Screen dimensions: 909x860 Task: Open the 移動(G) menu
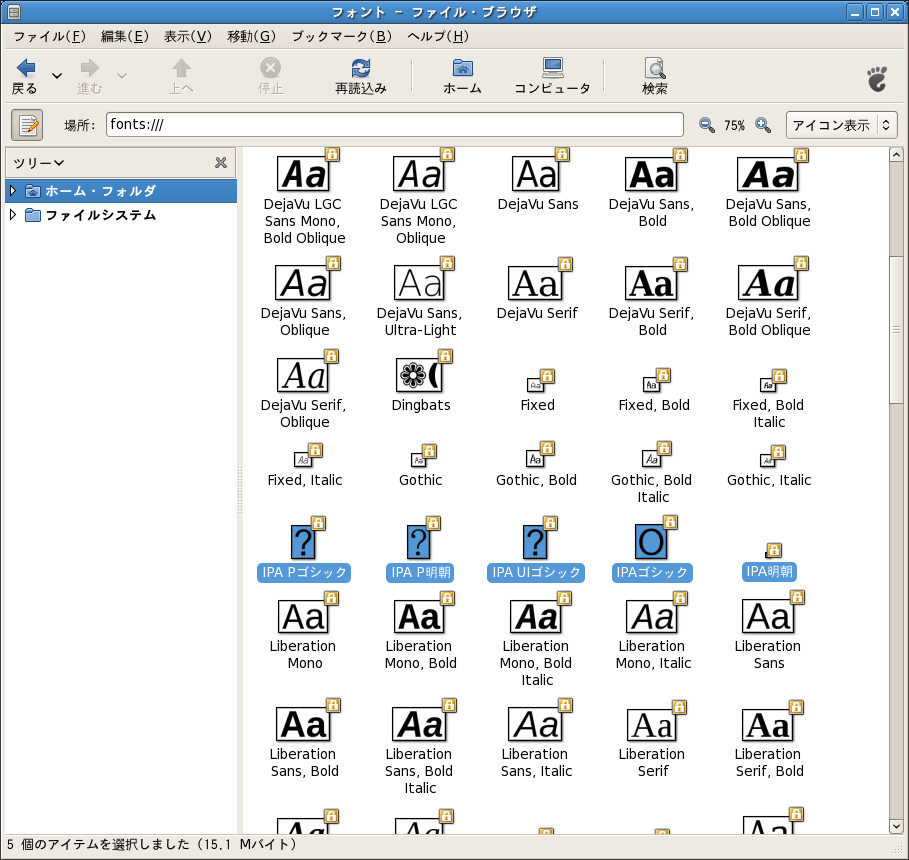point(251,37)
